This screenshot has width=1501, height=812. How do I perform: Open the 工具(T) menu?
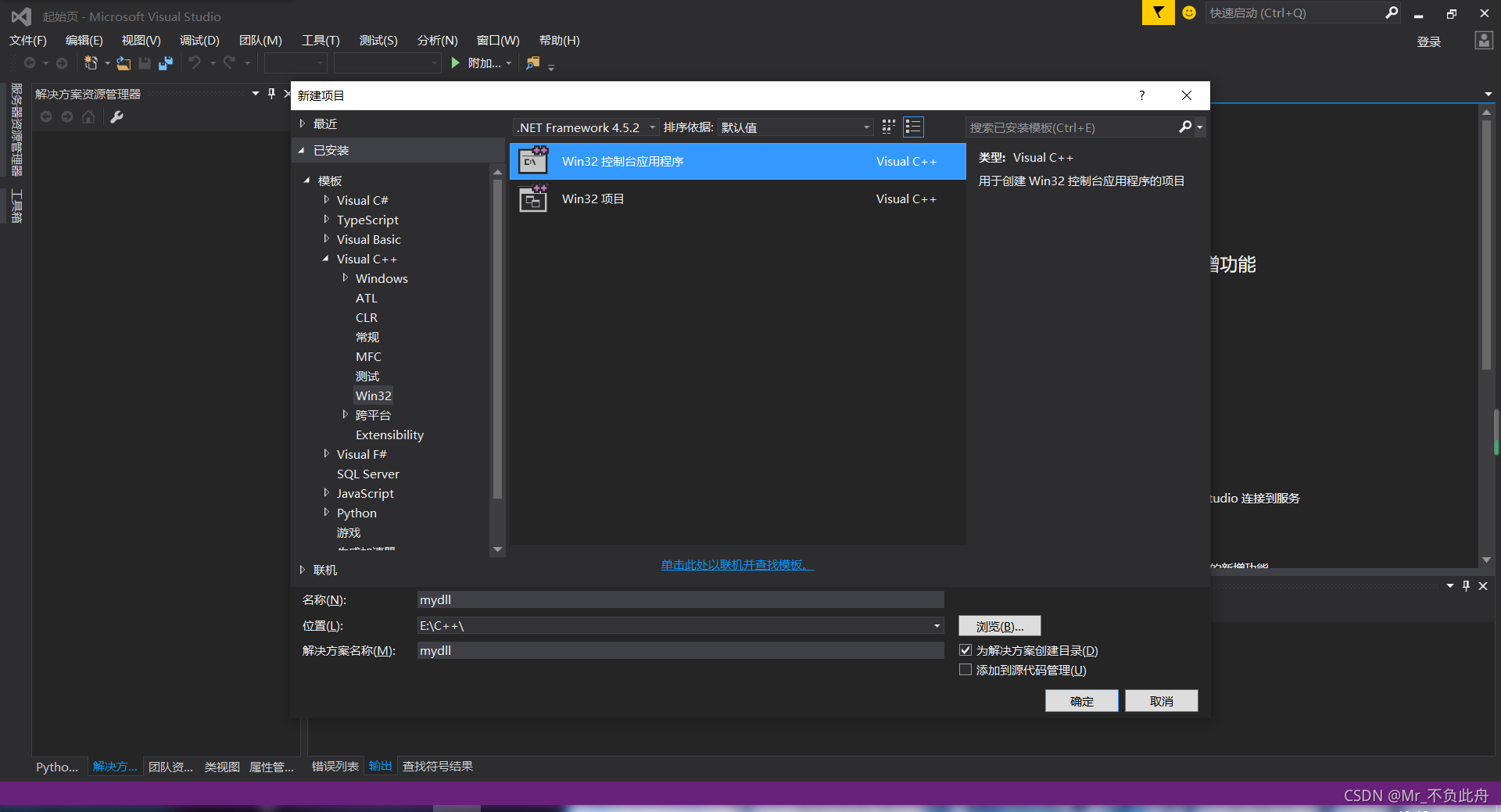(x=321, y=40)
